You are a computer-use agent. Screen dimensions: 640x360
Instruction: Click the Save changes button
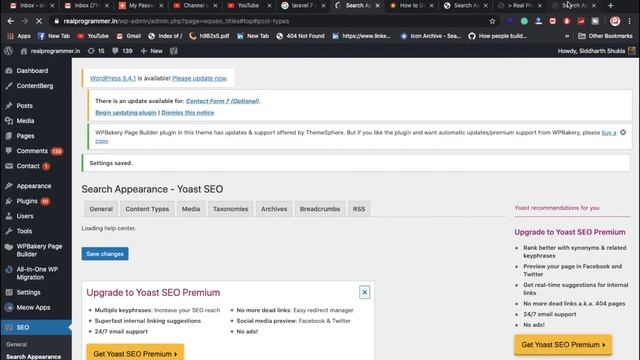(x=105, y=253)
